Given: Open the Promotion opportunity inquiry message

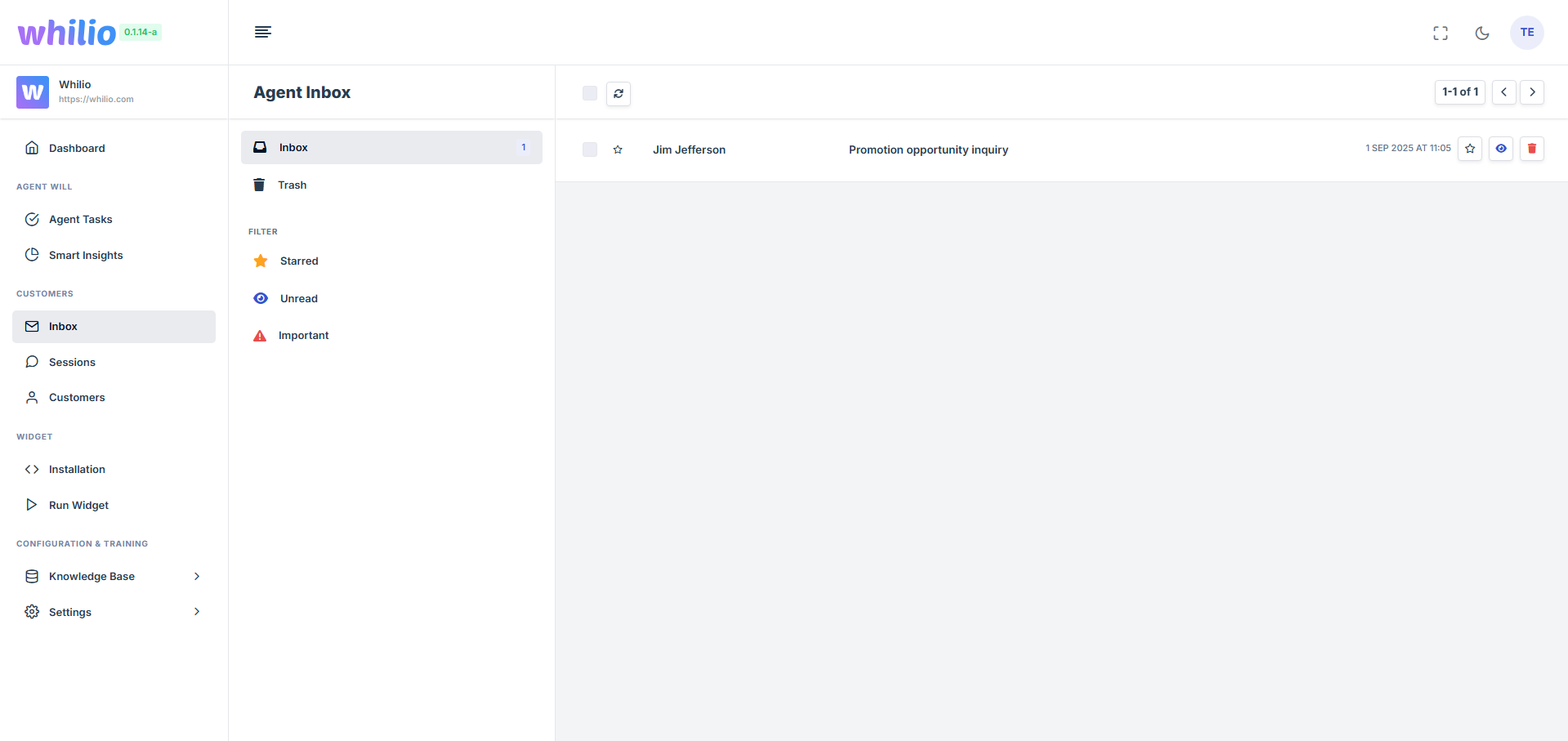Looking at the screenshot, I should click(928, 150).
